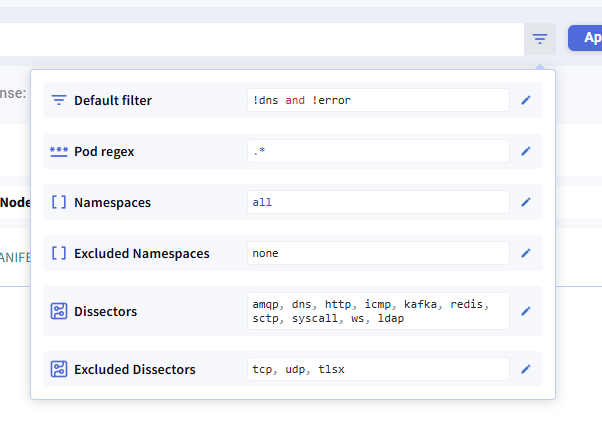602x423 pixels.
Task: Click the blue Apply button
Action: (x=585, y=38)
